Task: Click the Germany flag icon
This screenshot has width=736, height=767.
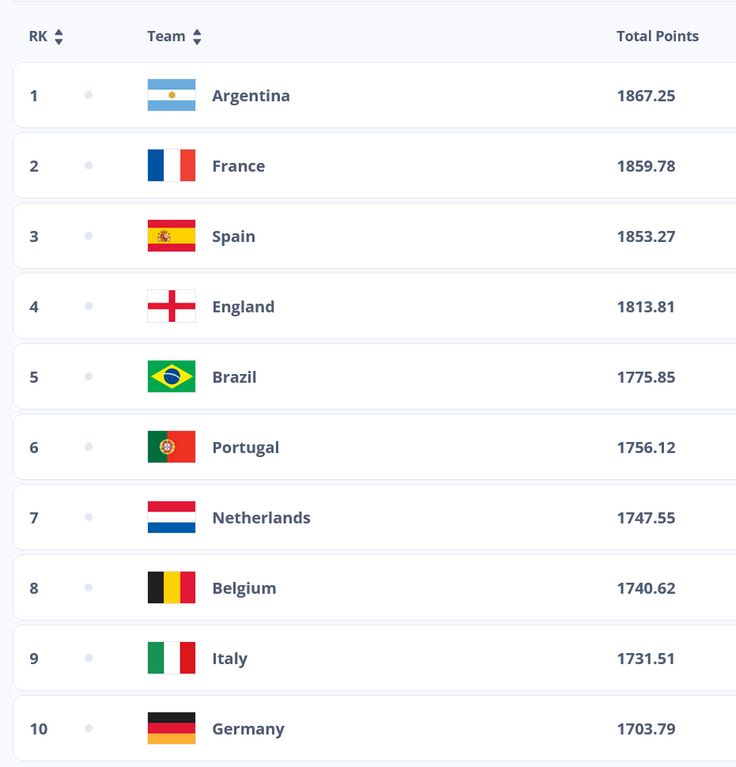Action: (x=172, y=728)
